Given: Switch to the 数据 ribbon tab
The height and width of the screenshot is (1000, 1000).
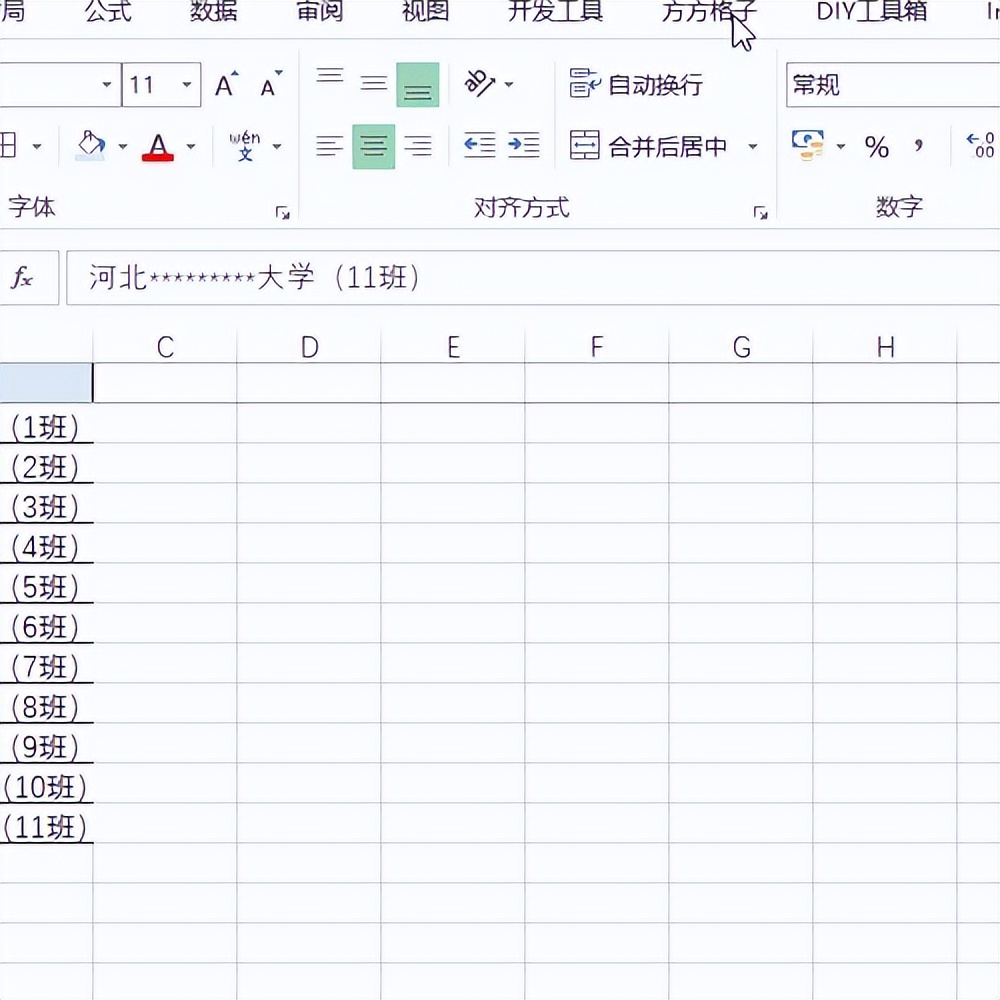Looking at the screenshot, I should (x=213, y=13).
